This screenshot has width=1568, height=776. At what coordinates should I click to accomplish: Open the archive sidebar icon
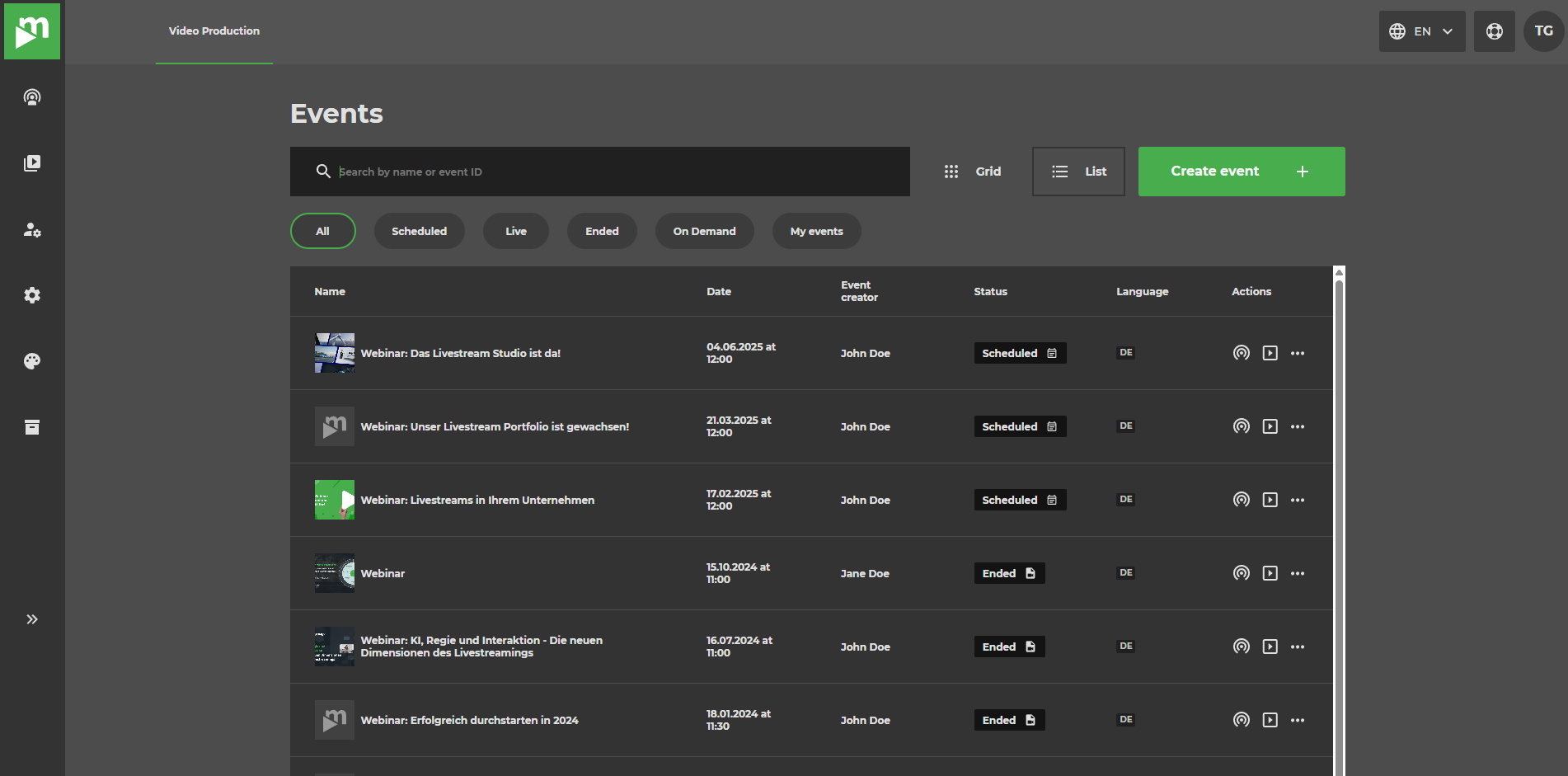coord(32,427)
